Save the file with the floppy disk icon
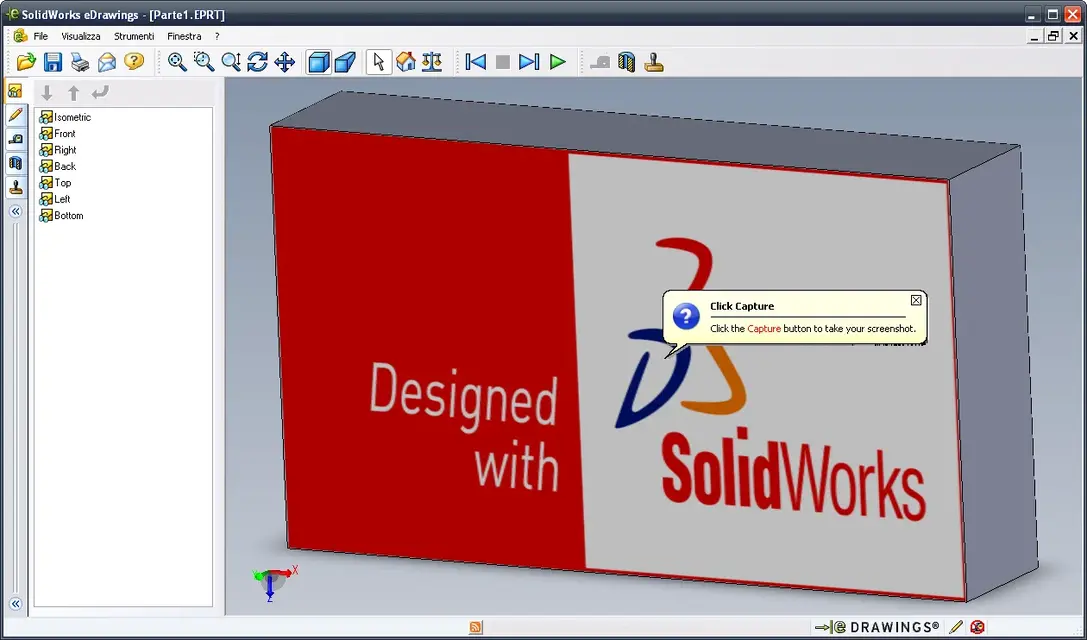Image resolution: width=1087 pixels, height=640 pixels. [x=53, y=62]
